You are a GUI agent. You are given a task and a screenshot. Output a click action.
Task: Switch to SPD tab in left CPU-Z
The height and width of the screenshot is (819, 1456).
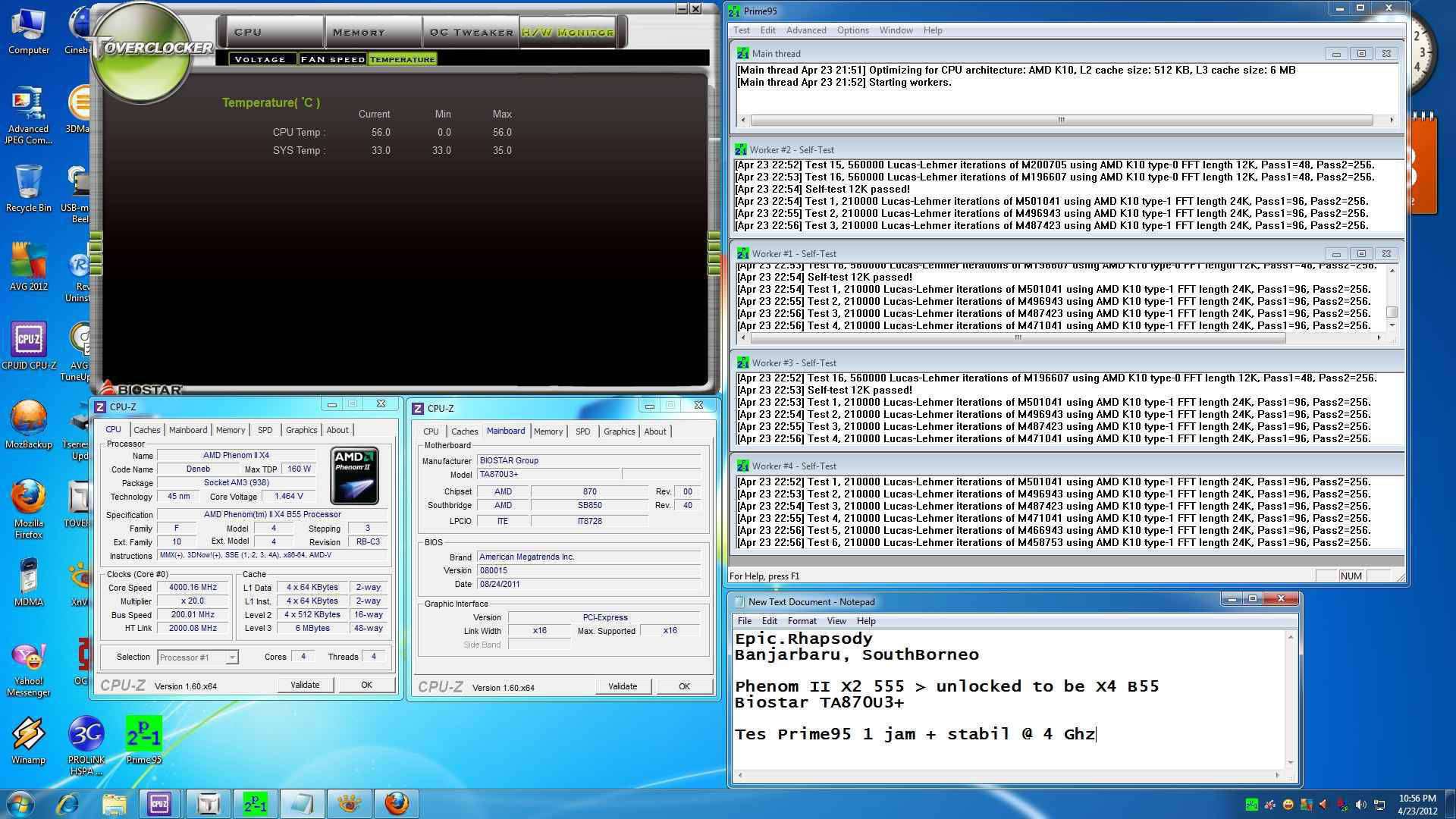tap(265, 430)
